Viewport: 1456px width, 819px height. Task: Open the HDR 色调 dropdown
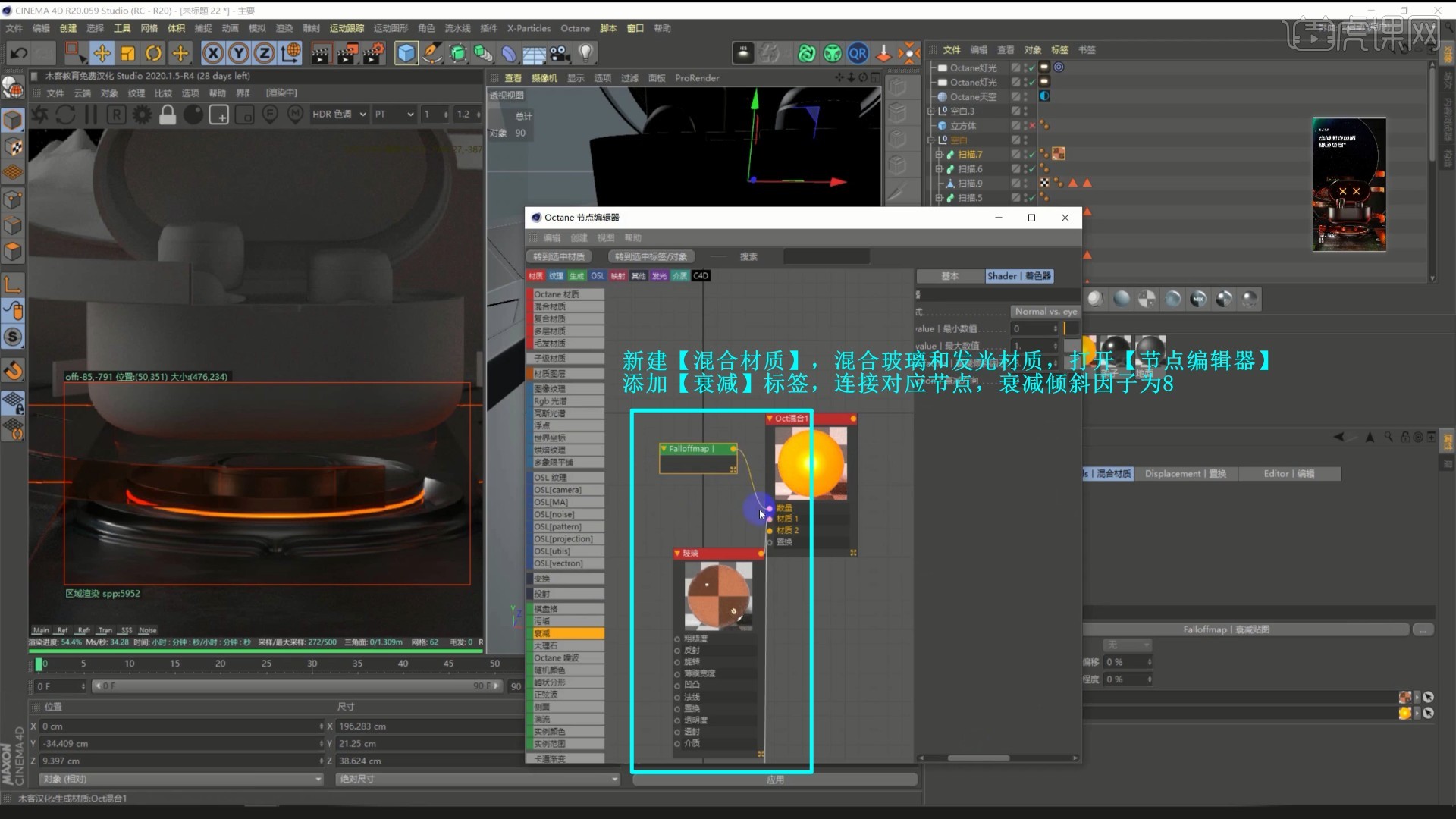tap(339, 115)
